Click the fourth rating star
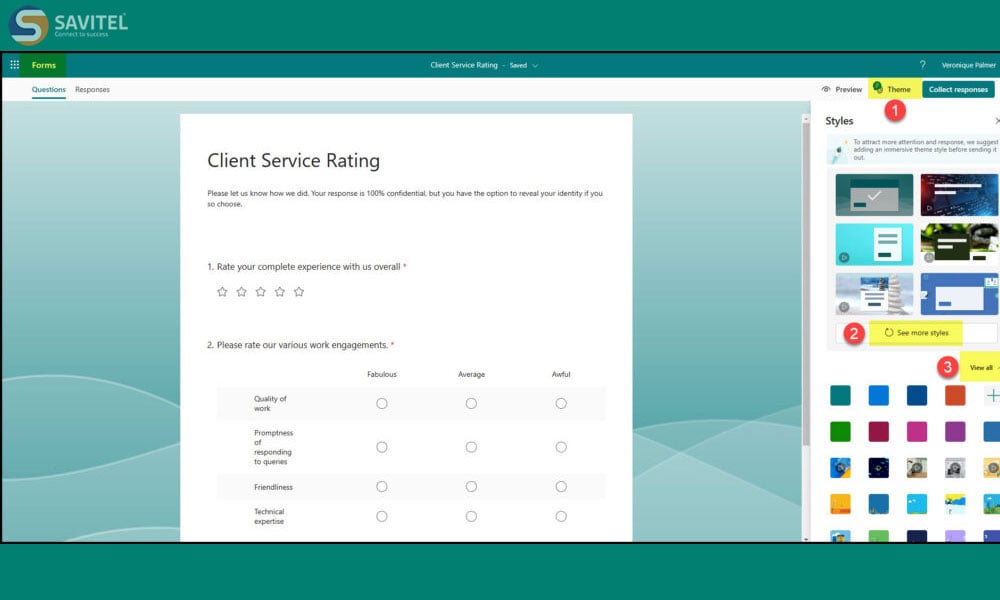The height and width of the screenshot is (600, 1000). click(x=279, y=291)
